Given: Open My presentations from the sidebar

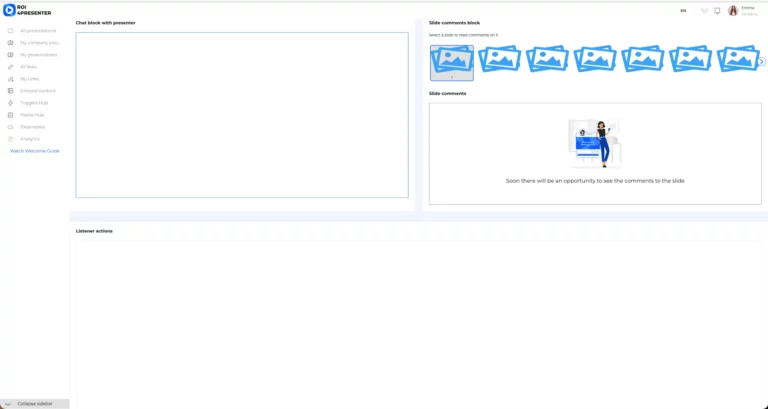Looking at the screenshot, I should pyautogui.click(x=38, y=55).
